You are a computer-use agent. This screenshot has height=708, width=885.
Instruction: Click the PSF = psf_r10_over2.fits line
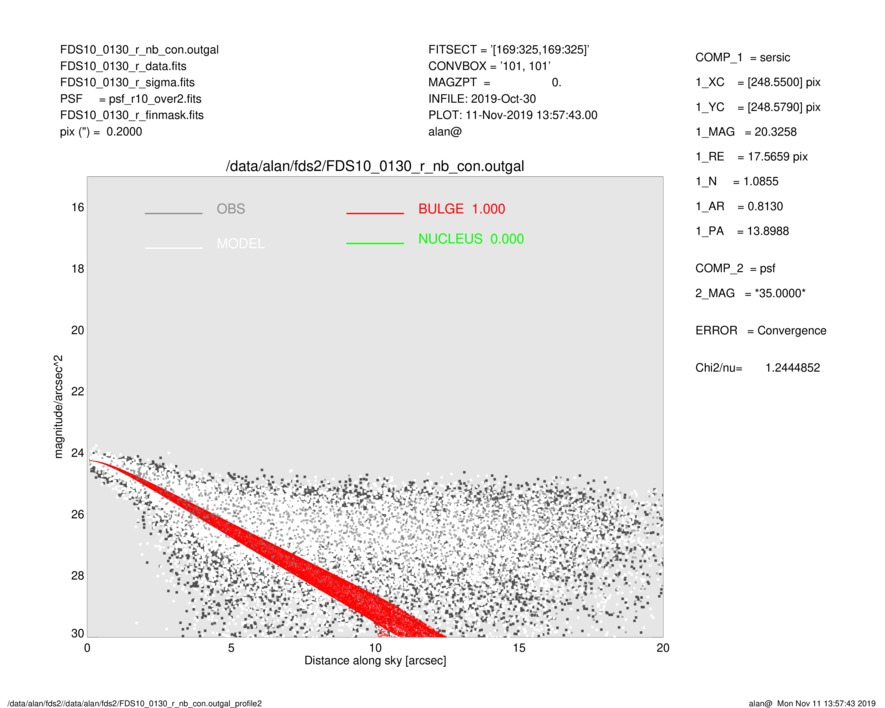click(130, 99)
